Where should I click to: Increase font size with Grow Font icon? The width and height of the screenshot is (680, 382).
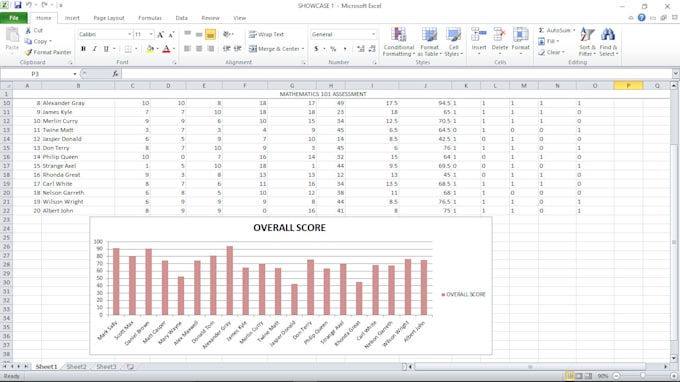click(160, 34)
